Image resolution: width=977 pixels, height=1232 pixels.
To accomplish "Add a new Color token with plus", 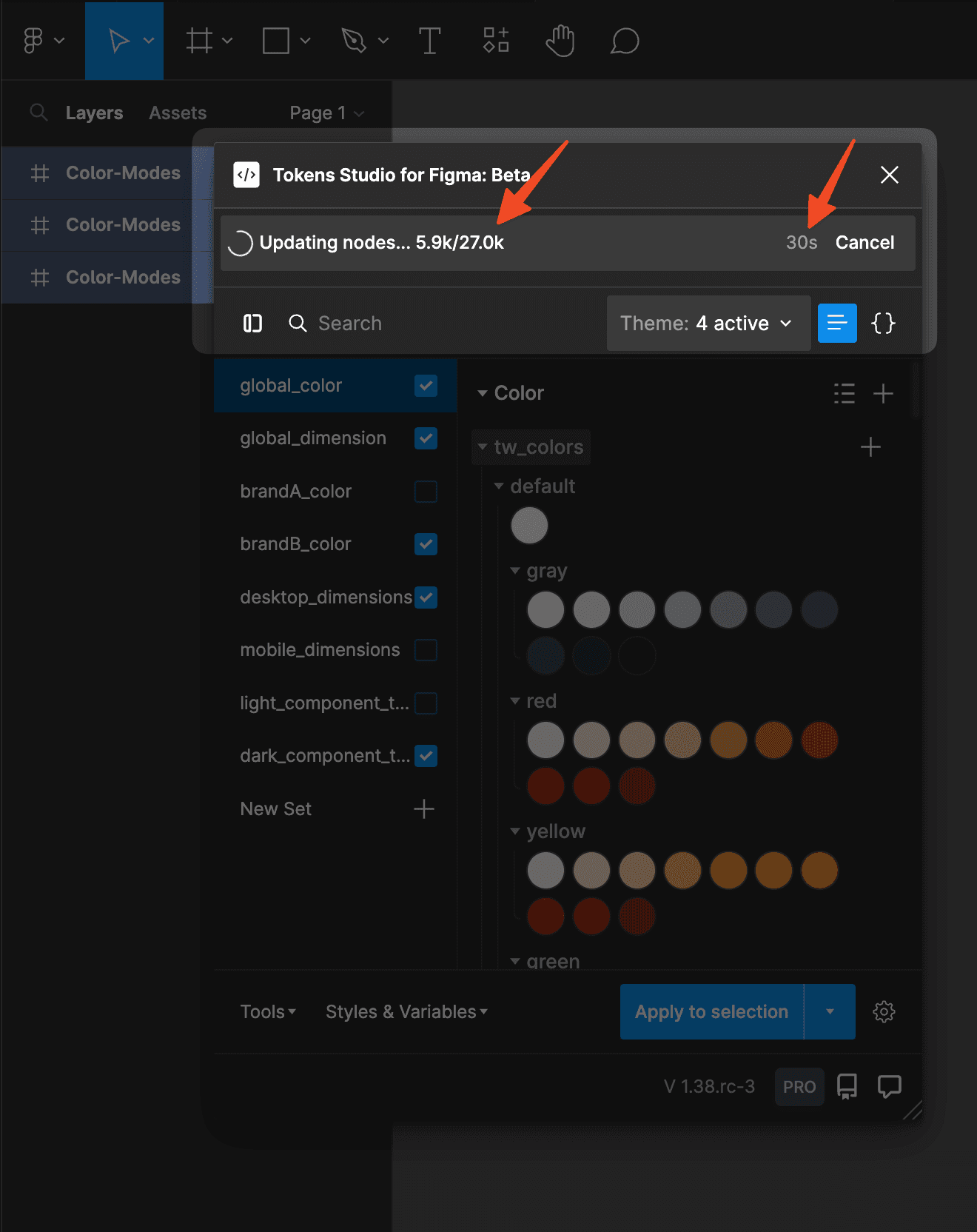I will pos(883,393).
